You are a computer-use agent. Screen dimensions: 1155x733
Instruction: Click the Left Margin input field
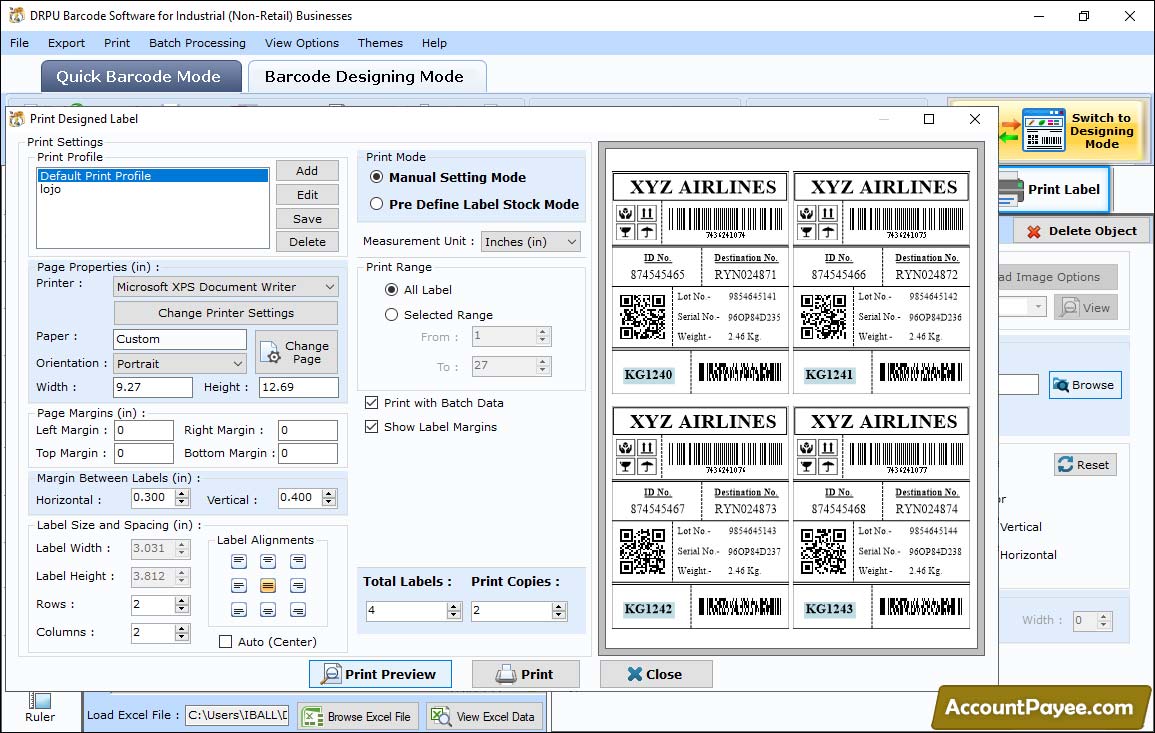click(x=144, y=430)
